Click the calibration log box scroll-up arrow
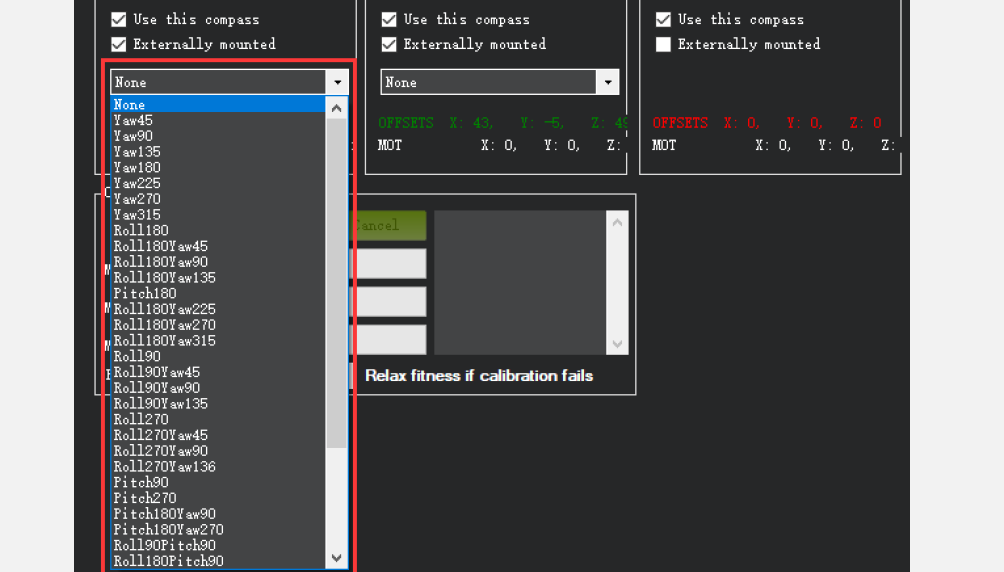 click(x=617, y=222)
